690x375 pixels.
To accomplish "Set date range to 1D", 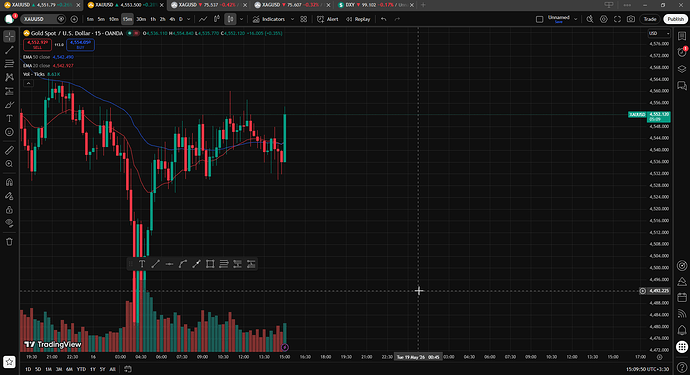I will point(28,369).
